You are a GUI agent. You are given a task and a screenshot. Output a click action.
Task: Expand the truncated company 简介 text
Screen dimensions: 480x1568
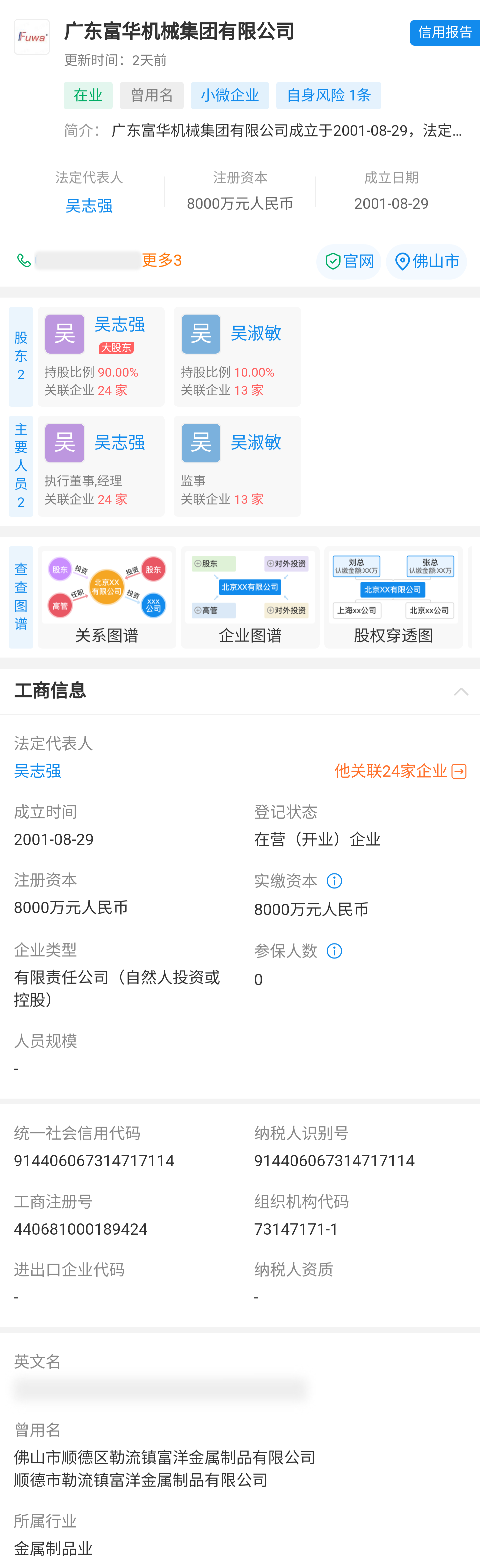[286, 131]
